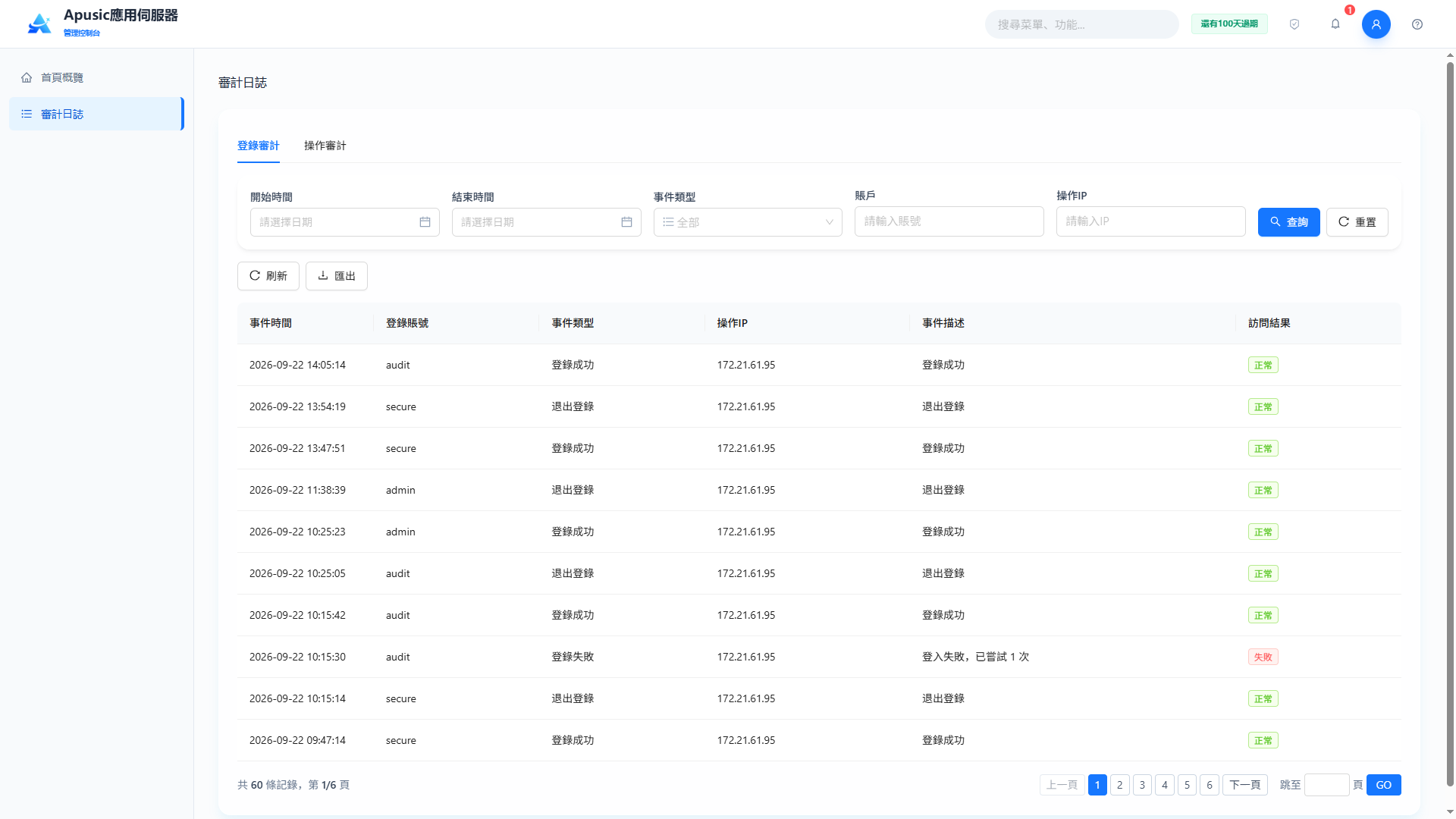Image resolution: width=1456 pixels, height=819 pixels.
Task: Click description 登入失敗，已嘗試 1 次
Action: (975, 657)
